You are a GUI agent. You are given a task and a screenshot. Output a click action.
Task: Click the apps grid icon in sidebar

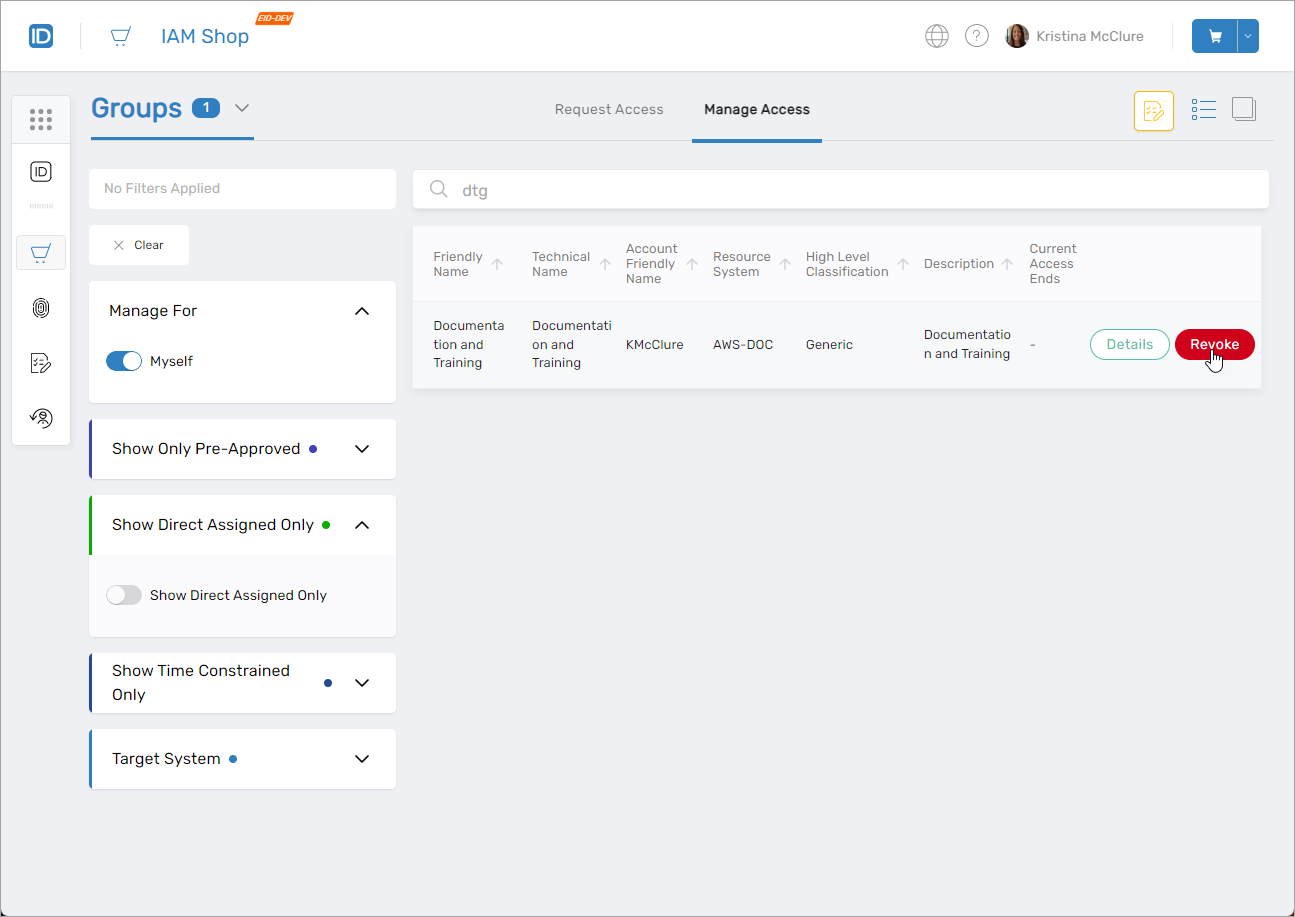tap(41, 119)
